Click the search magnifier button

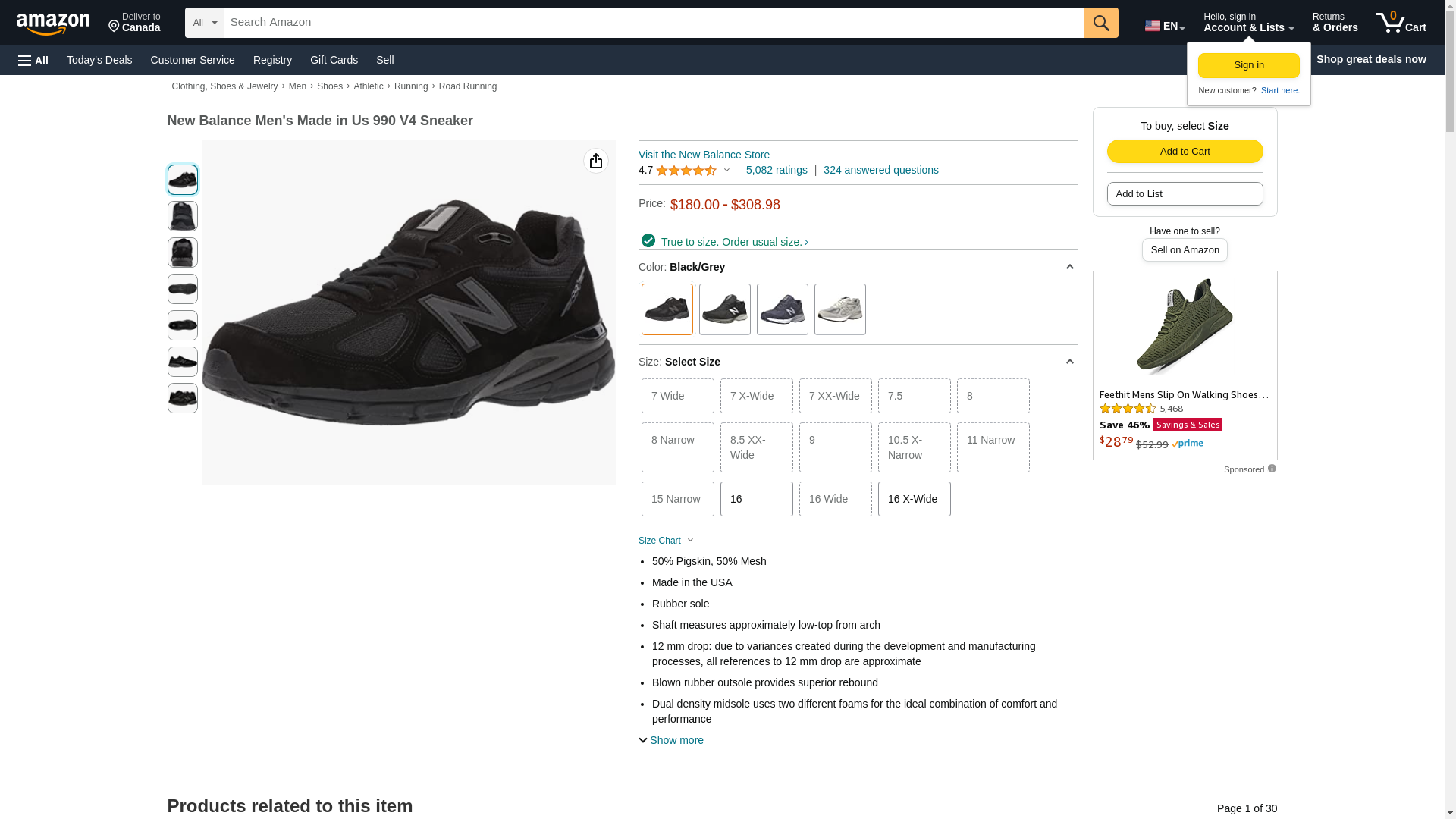click(x=1100, y=23)
